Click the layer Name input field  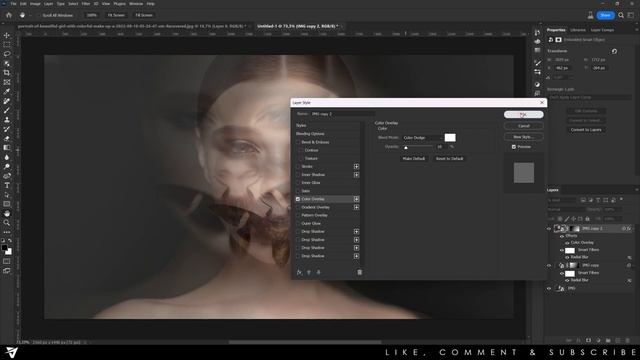click(342, 114)
